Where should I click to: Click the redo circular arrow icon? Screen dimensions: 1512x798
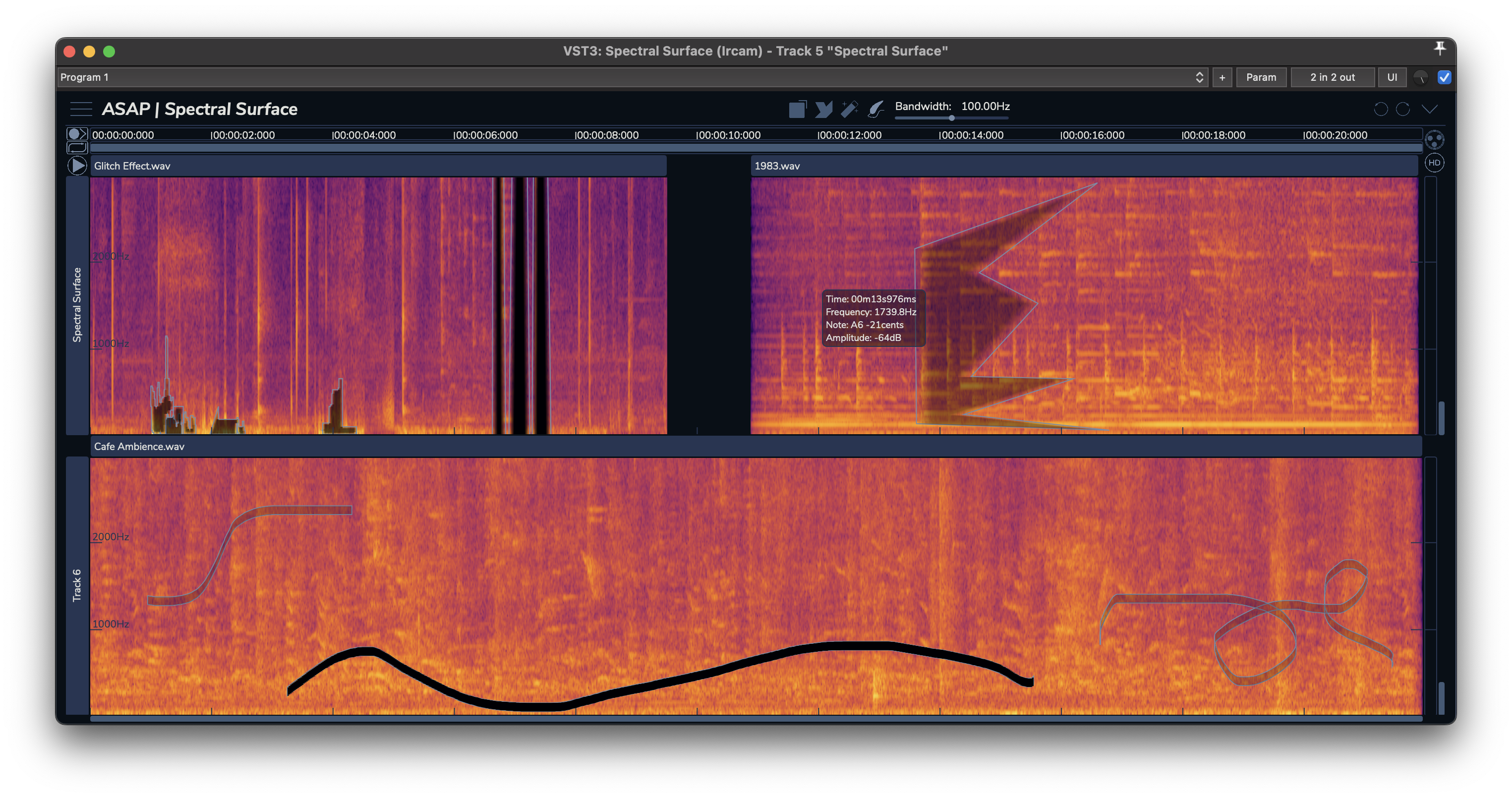(x=1403, y=109)
